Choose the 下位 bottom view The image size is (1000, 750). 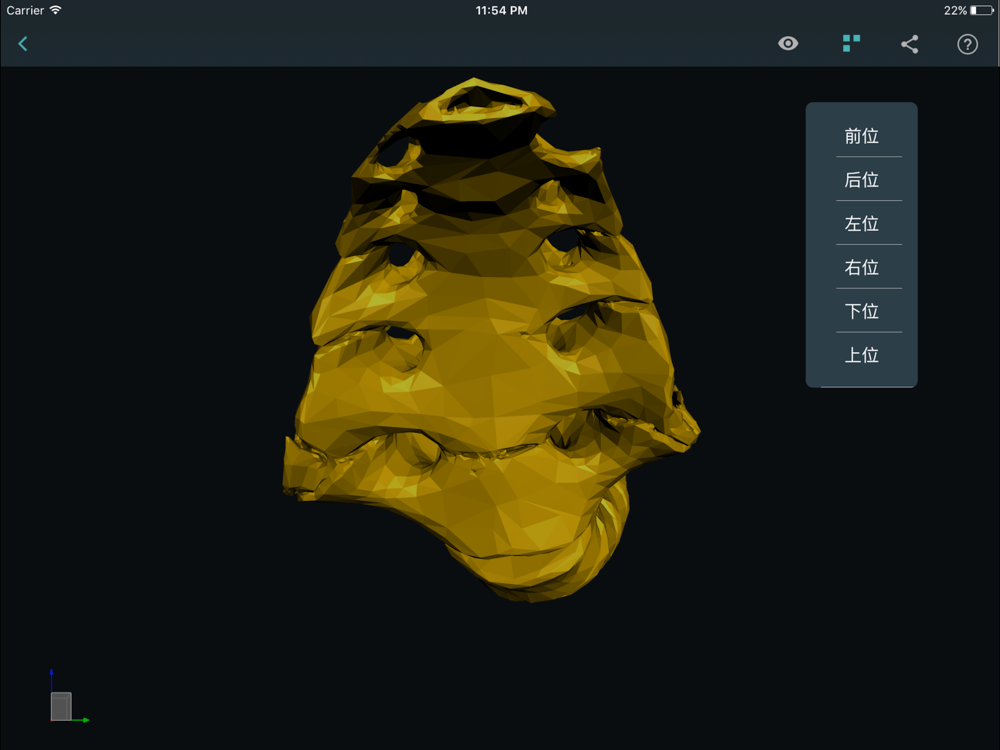[861, 312]
